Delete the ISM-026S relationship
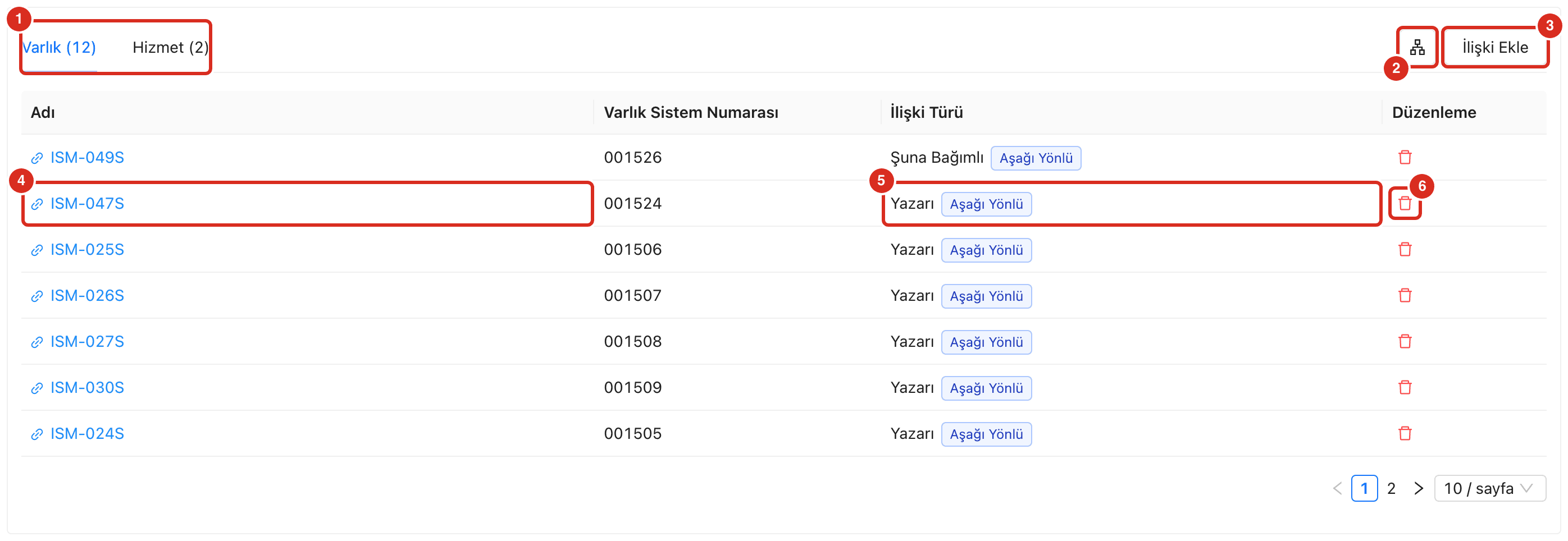Image resolution: width=1568 pixels, height=541 pixels. [1405, 296]
